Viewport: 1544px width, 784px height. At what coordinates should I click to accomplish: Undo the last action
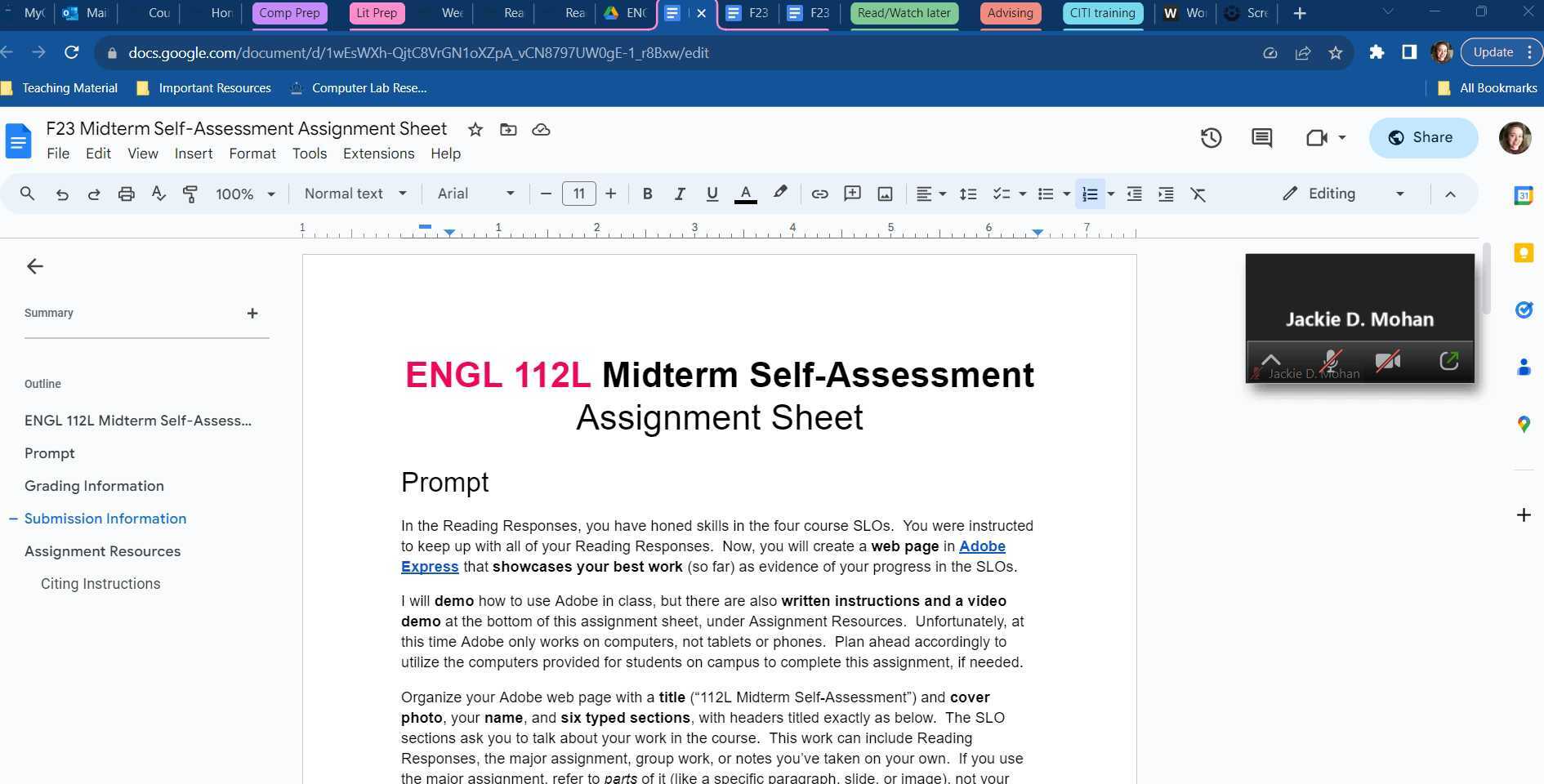coord(62,194)
